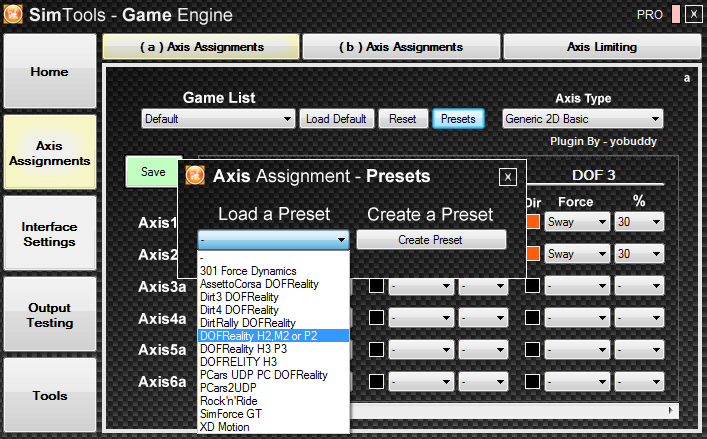This screenshot has width=707, height=439.
Task: Click the Axis5a row label
Action: coord(162,350)
